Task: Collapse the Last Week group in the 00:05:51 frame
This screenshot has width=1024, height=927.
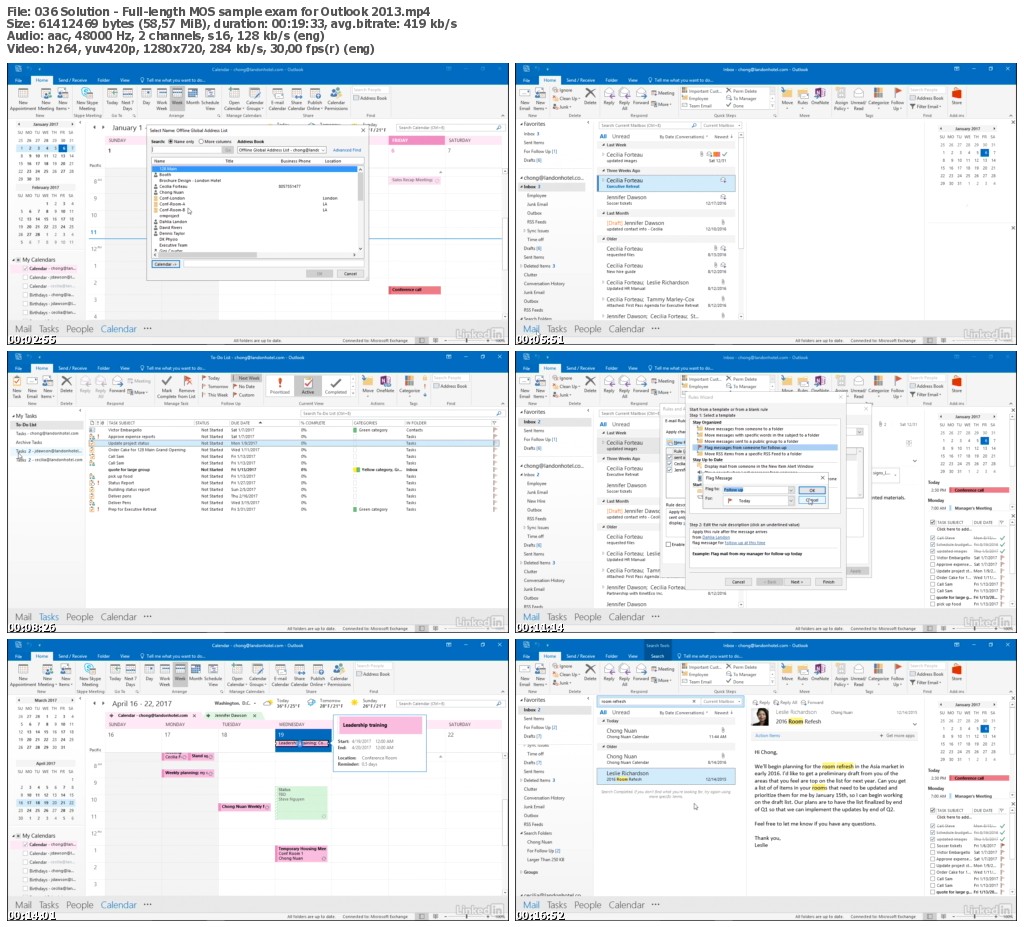Action: click(x=602, y=145)
